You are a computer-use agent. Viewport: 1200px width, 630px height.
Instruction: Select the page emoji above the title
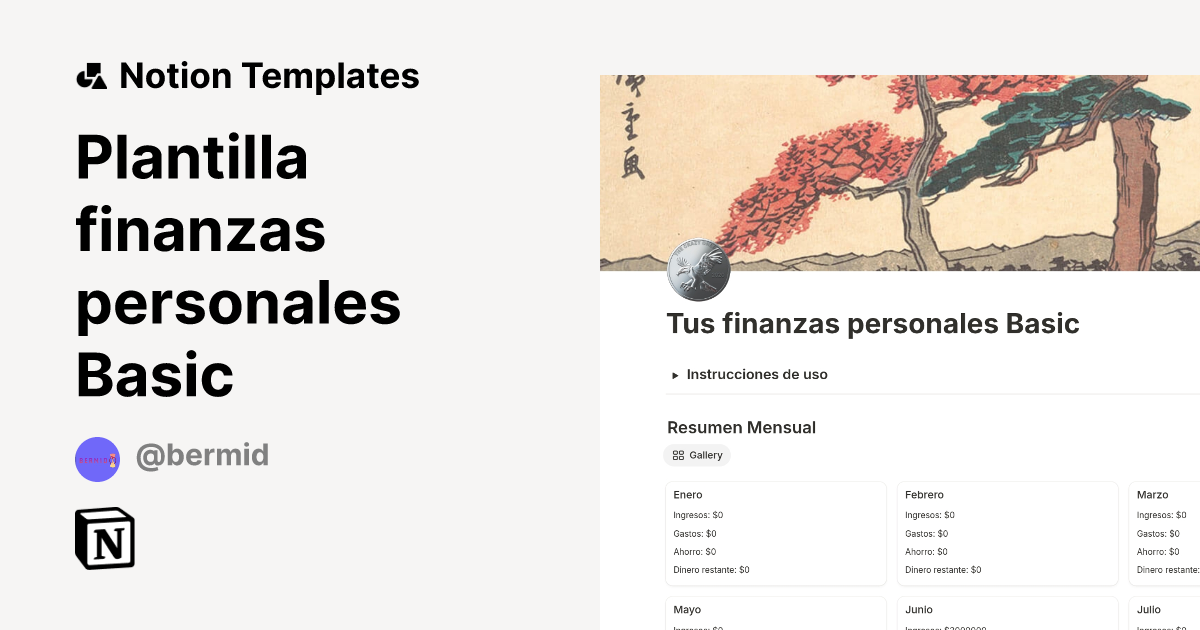point(698,270)
